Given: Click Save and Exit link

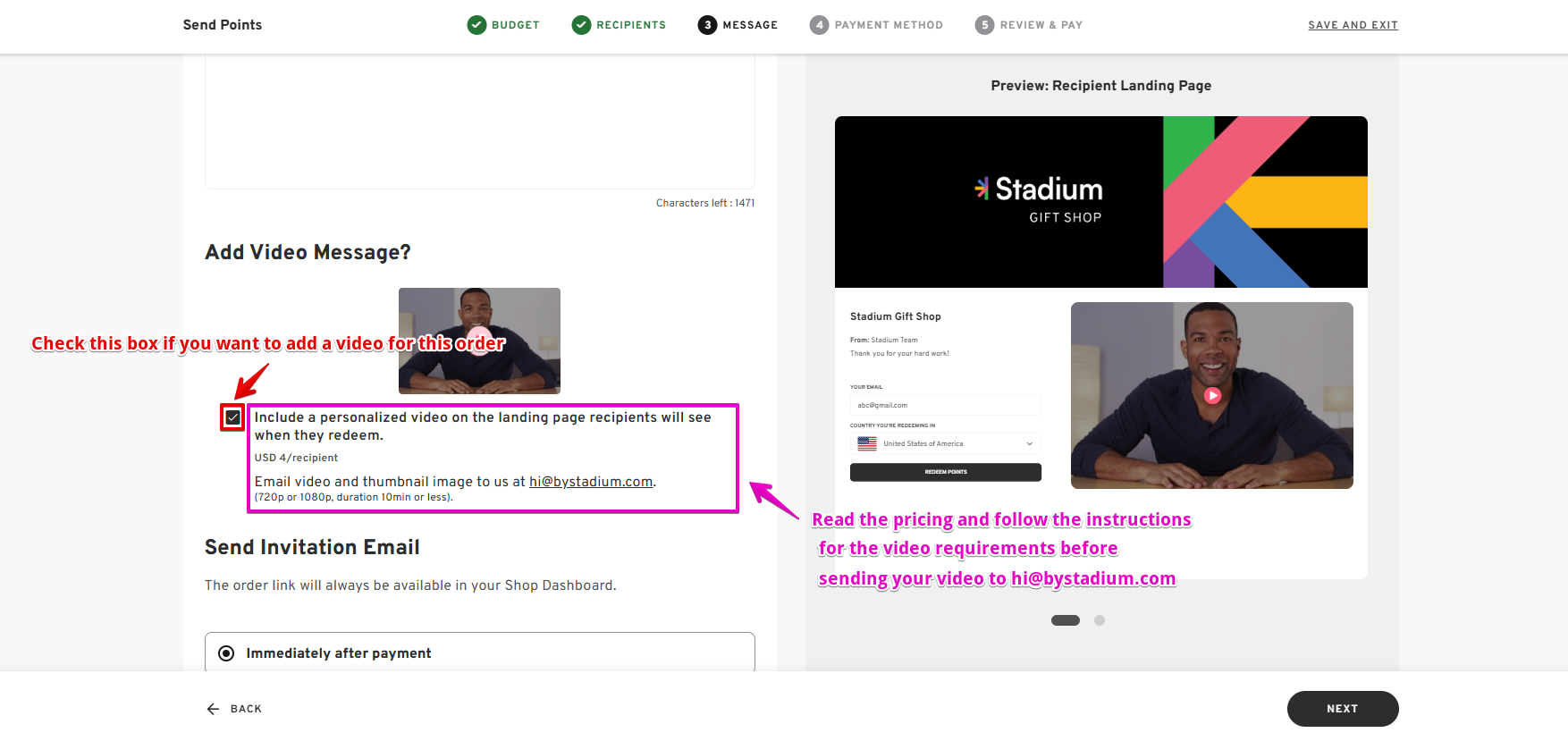Looking at the screenshot, I should tap(1353, 25).
